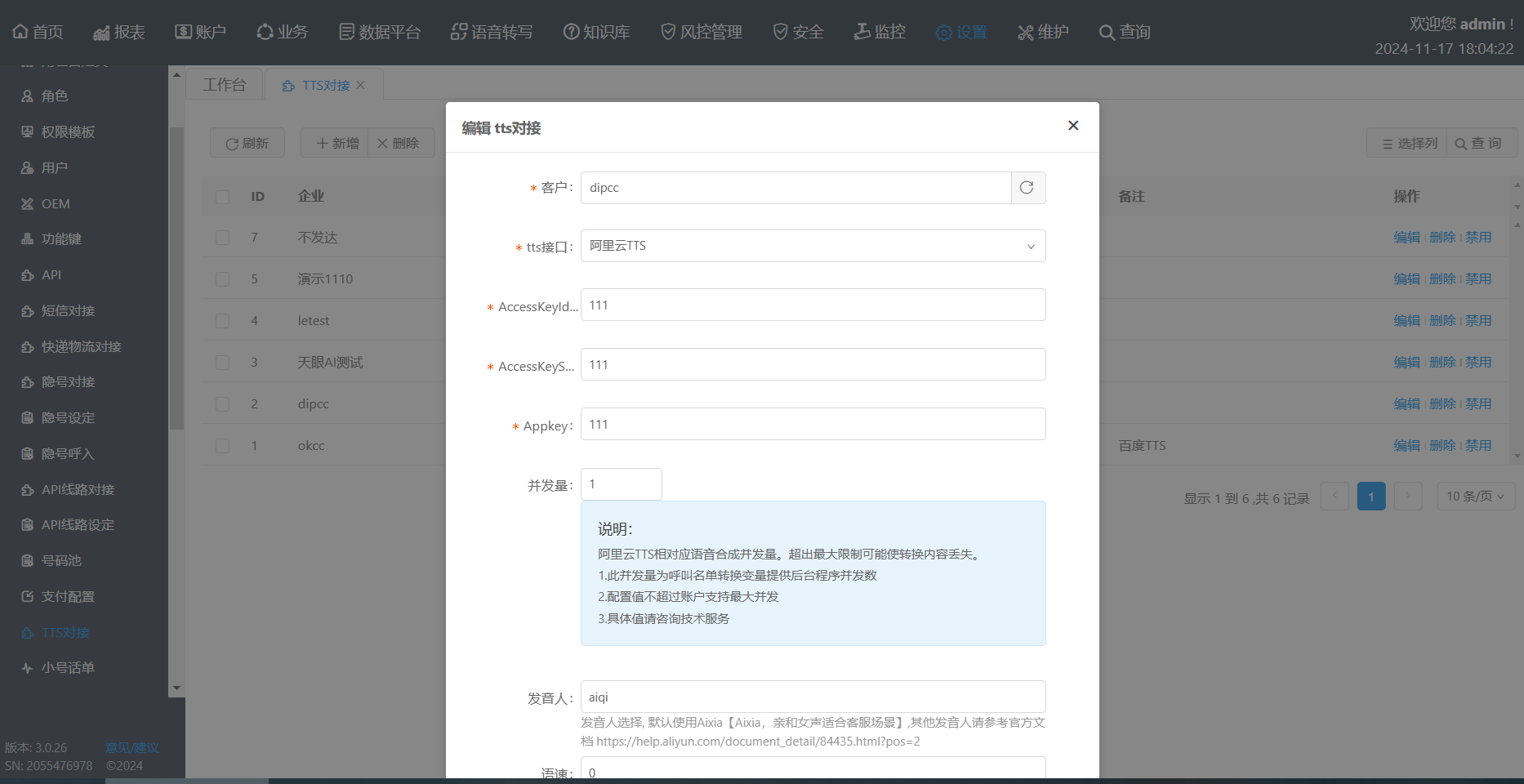1524x784 pixels.
Task: Open the 知识库 top menu
Action: click(x=596, y=32)
